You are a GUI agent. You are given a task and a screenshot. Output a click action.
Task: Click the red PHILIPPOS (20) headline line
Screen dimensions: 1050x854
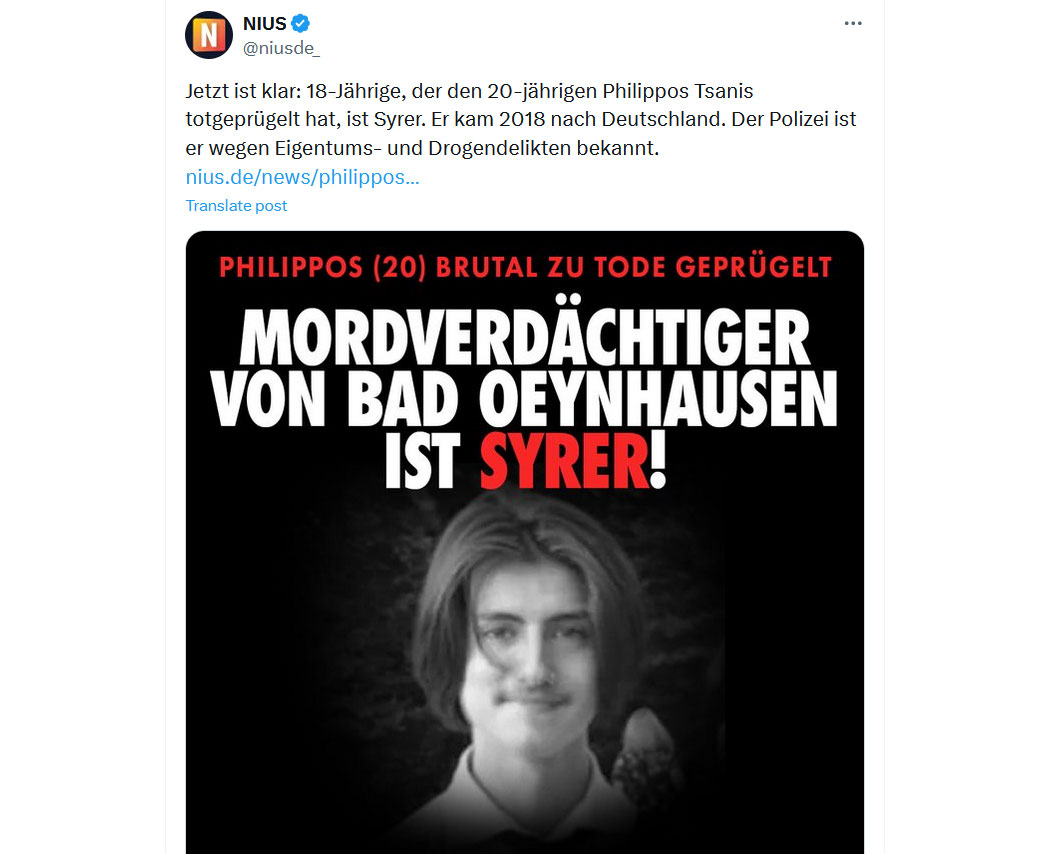click(525, 267)
